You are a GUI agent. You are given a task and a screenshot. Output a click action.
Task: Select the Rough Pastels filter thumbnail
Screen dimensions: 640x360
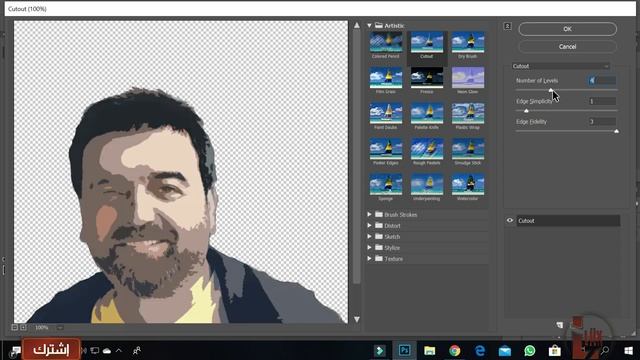[x=427, y=149]
